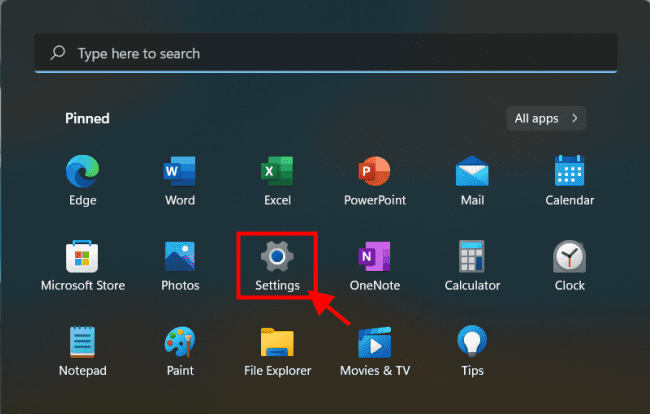Screen dimensions: 650x414
Task: Open Settings gear icon
Action: [x=277, y=257]
